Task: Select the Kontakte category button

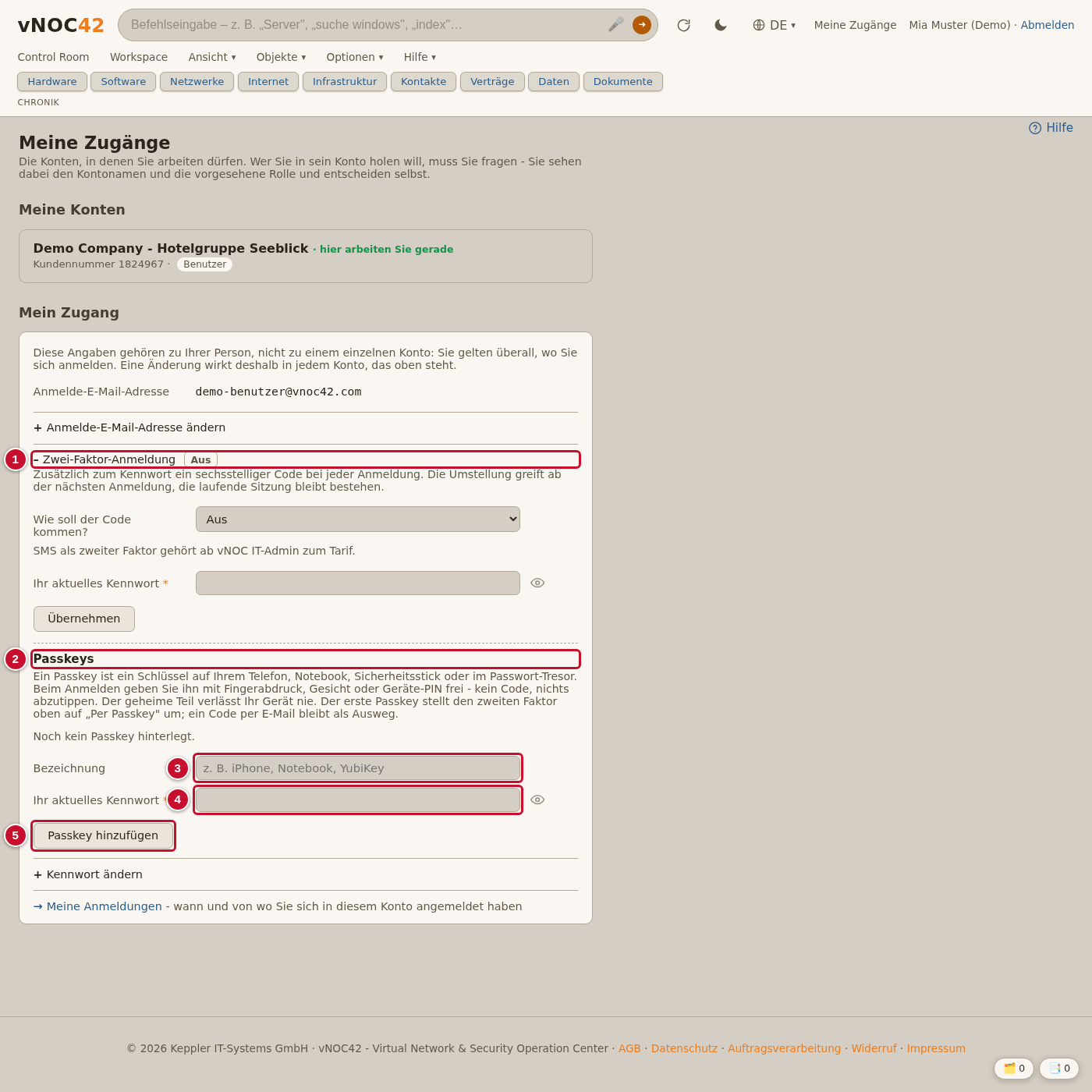Action: [424, 82]
